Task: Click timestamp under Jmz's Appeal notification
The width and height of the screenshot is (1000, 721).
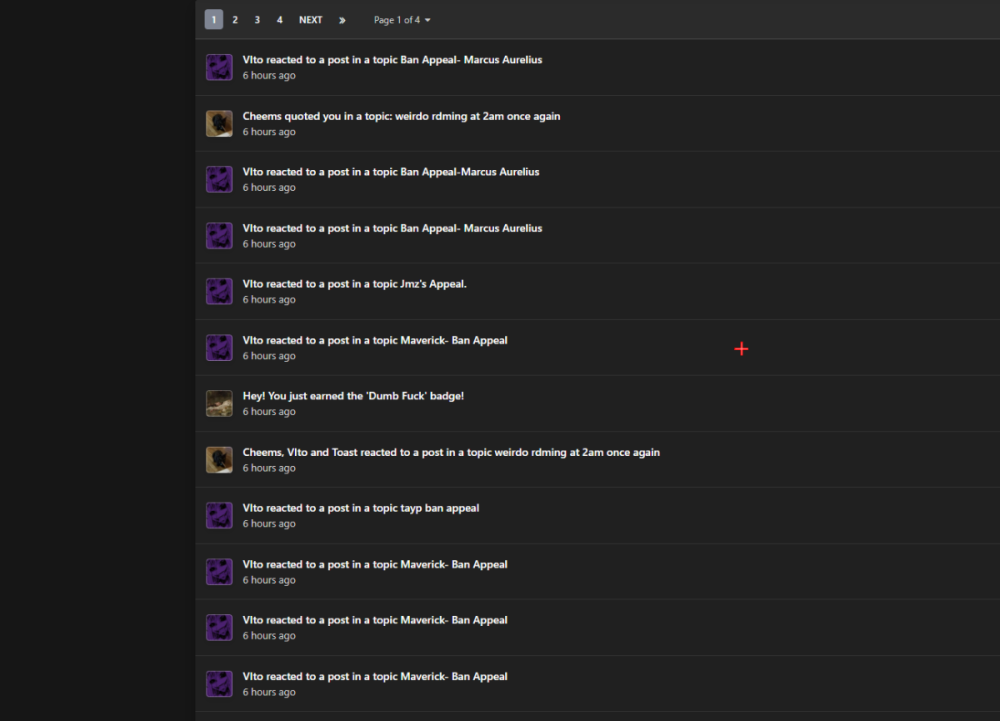Action: click(x=269, y=300)
